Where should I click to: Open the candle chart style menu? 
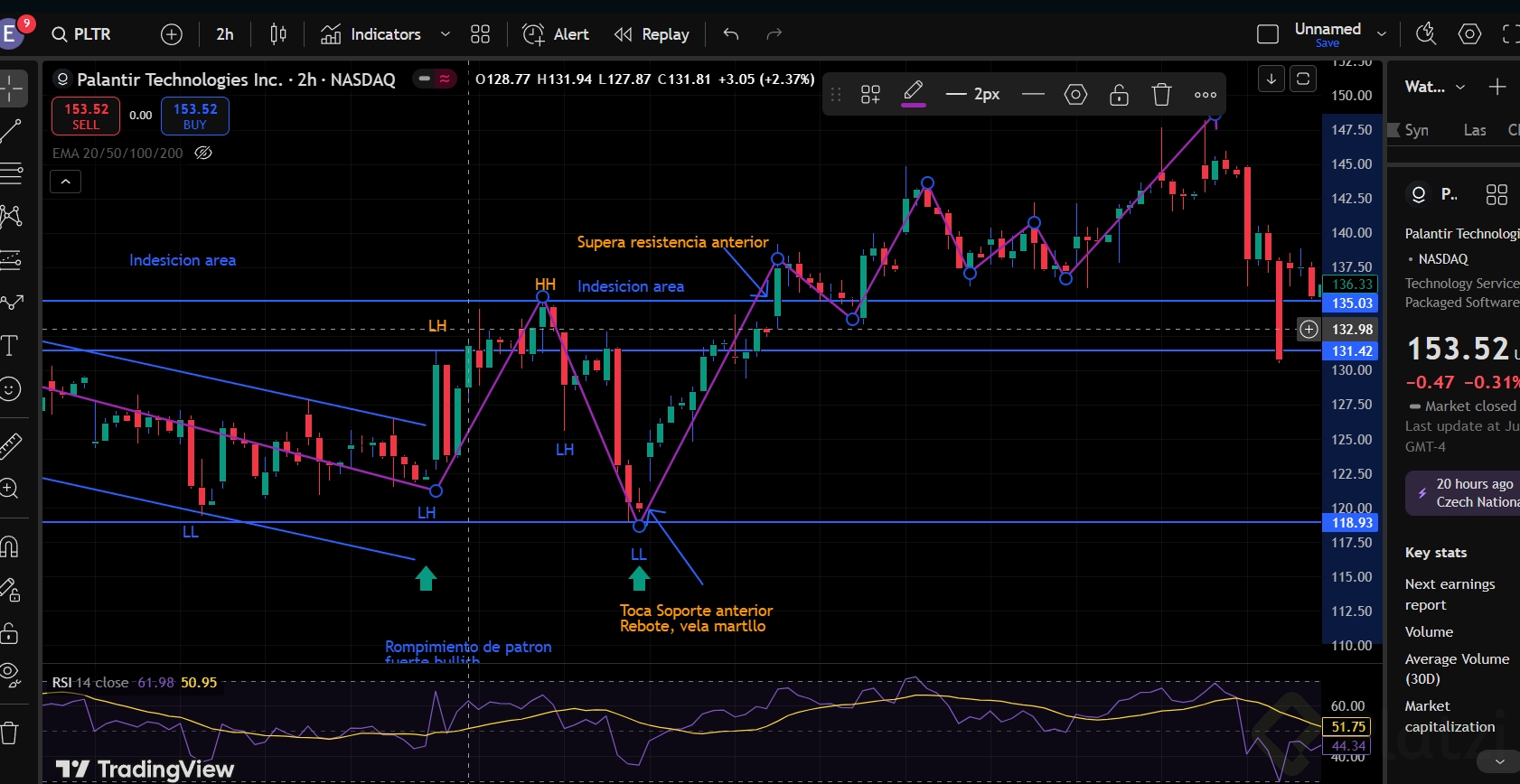click(278, 34)
